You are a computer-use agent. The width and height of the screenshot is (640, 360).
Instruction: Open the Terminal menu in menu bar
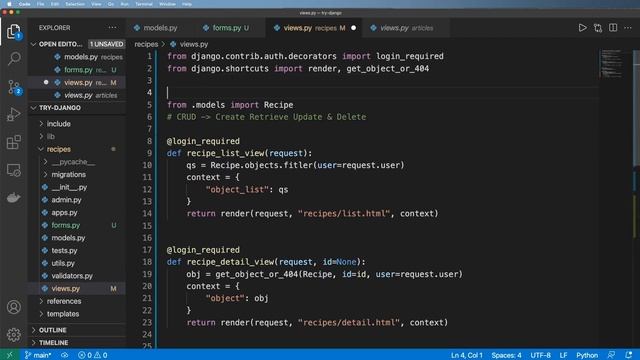click(x=144, y=4)
